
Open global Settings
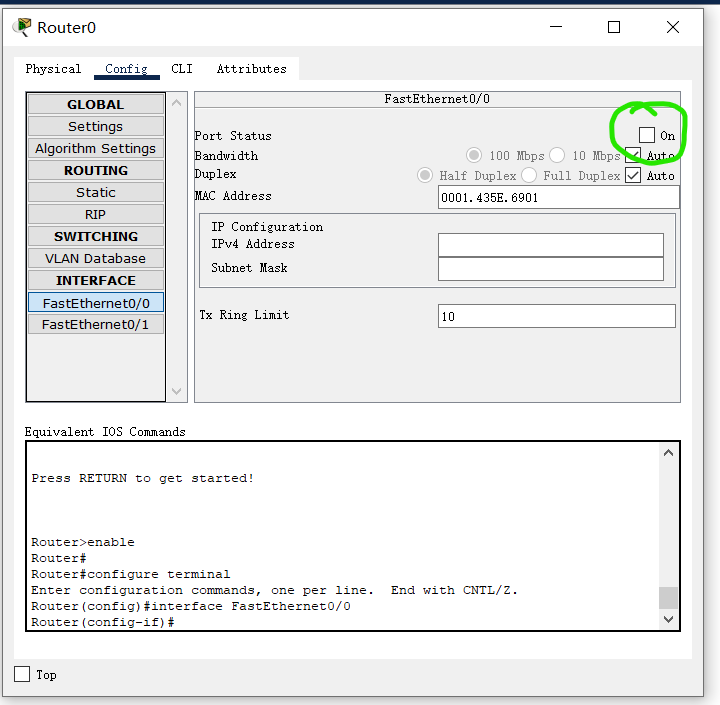(x=96, y=126)
